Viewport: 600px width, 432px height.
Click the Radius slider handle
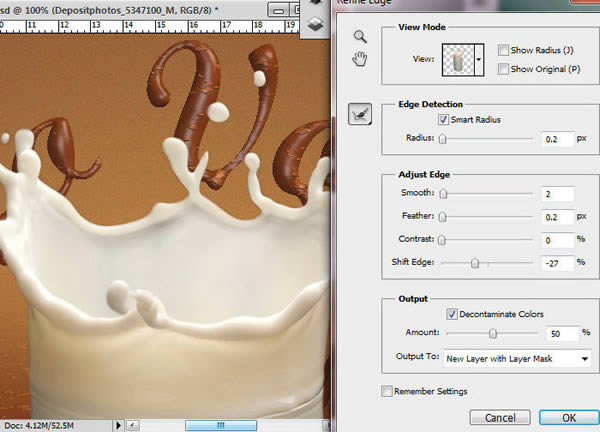442,139
